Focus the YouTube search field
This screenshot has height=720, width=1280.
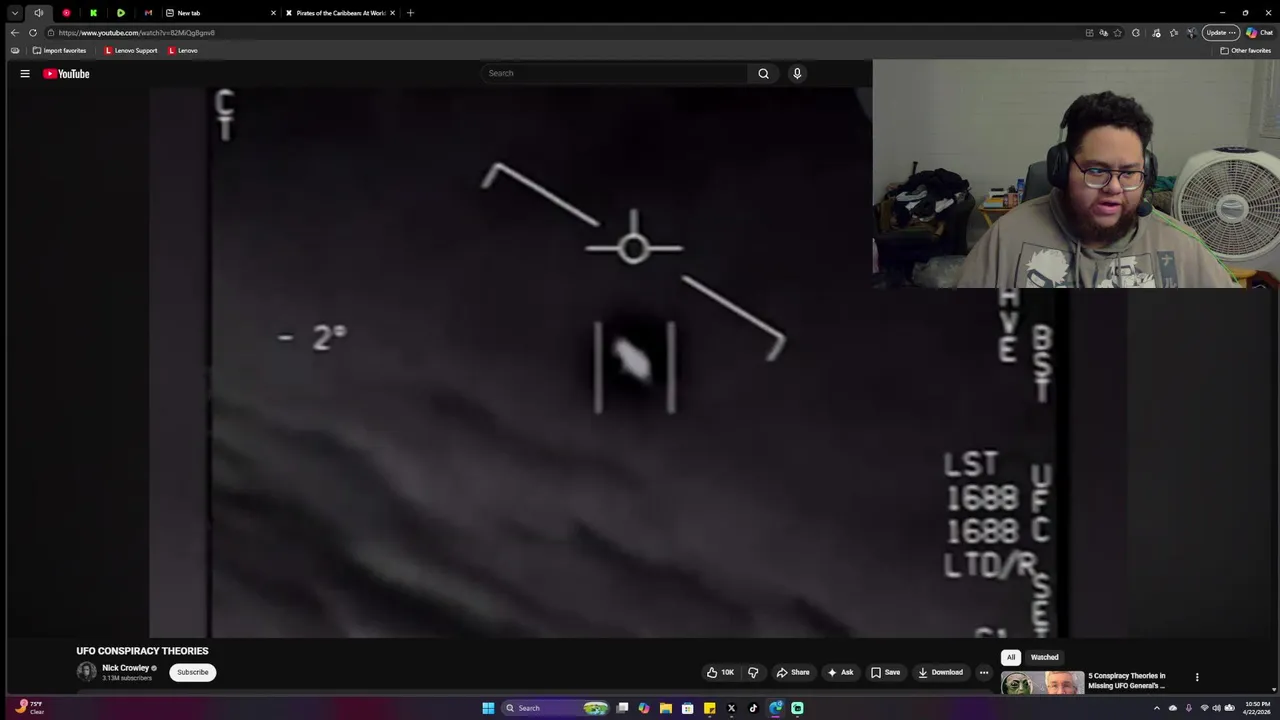614,73
